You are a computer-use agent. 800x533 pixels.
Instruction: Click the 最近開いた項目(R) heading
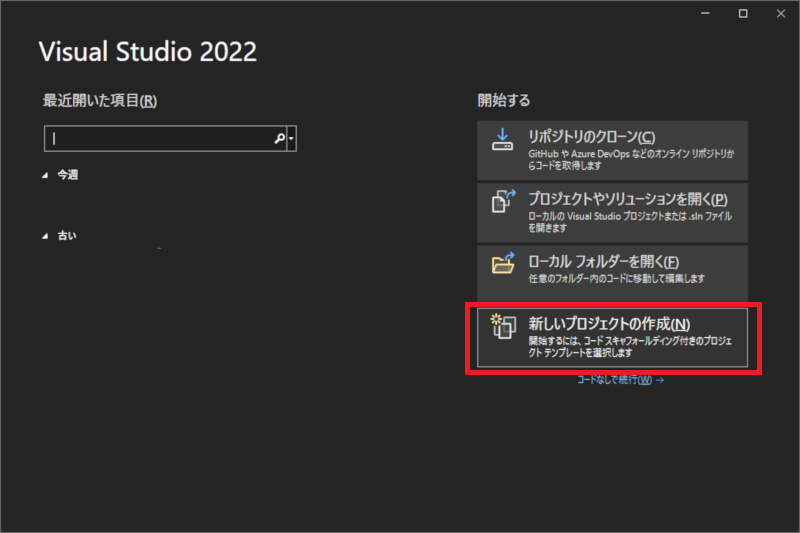click(99, 100)
